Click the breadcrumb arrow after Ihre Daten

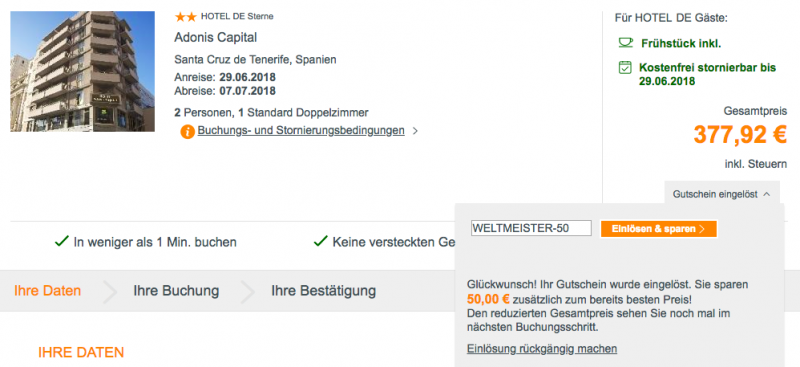110,291
